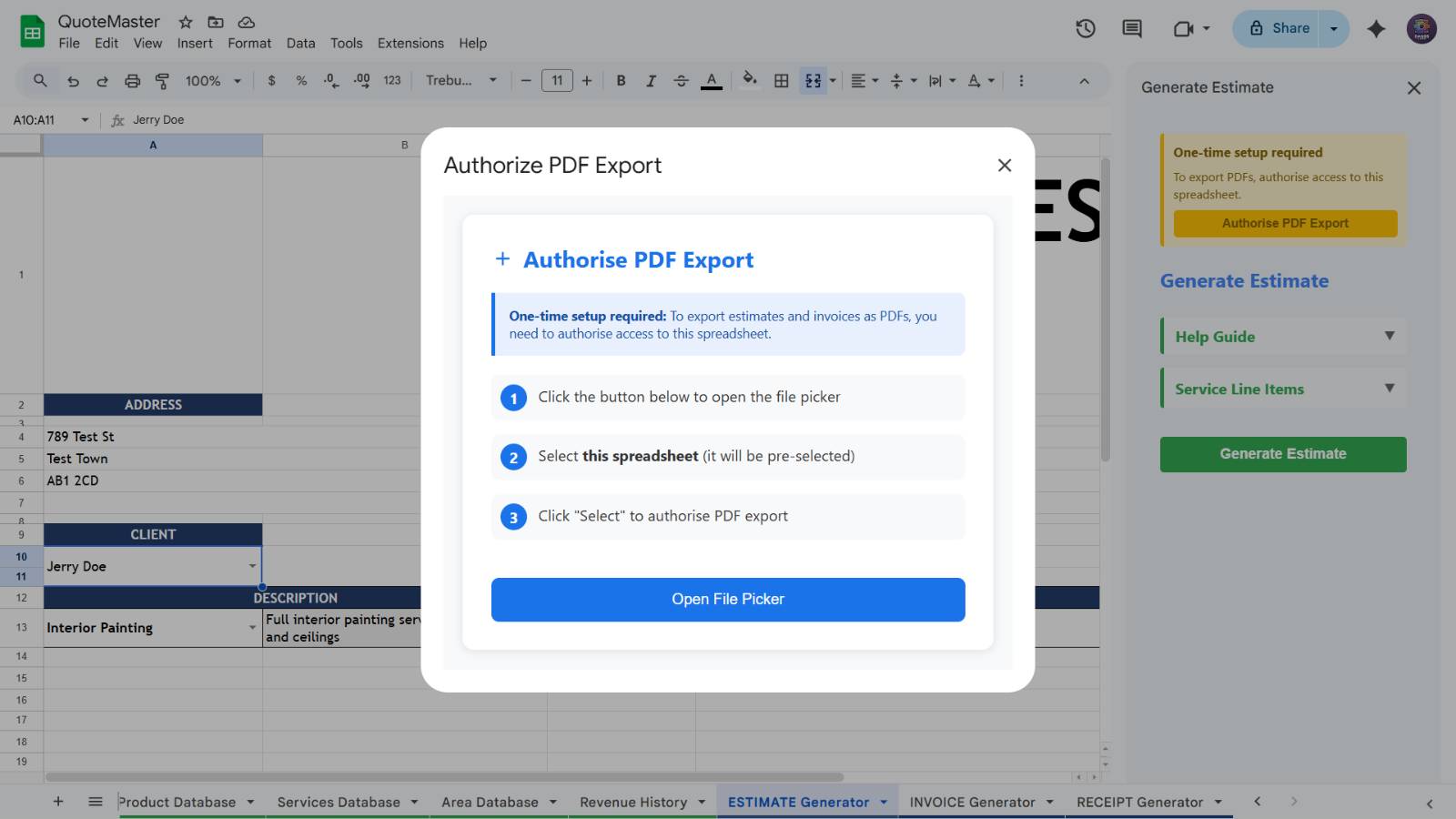The width and height of the screenshot is (1456, 819).
Task: Format cell as currency with dollar icon
Action: pyautogui.click(x=270, y=80)
